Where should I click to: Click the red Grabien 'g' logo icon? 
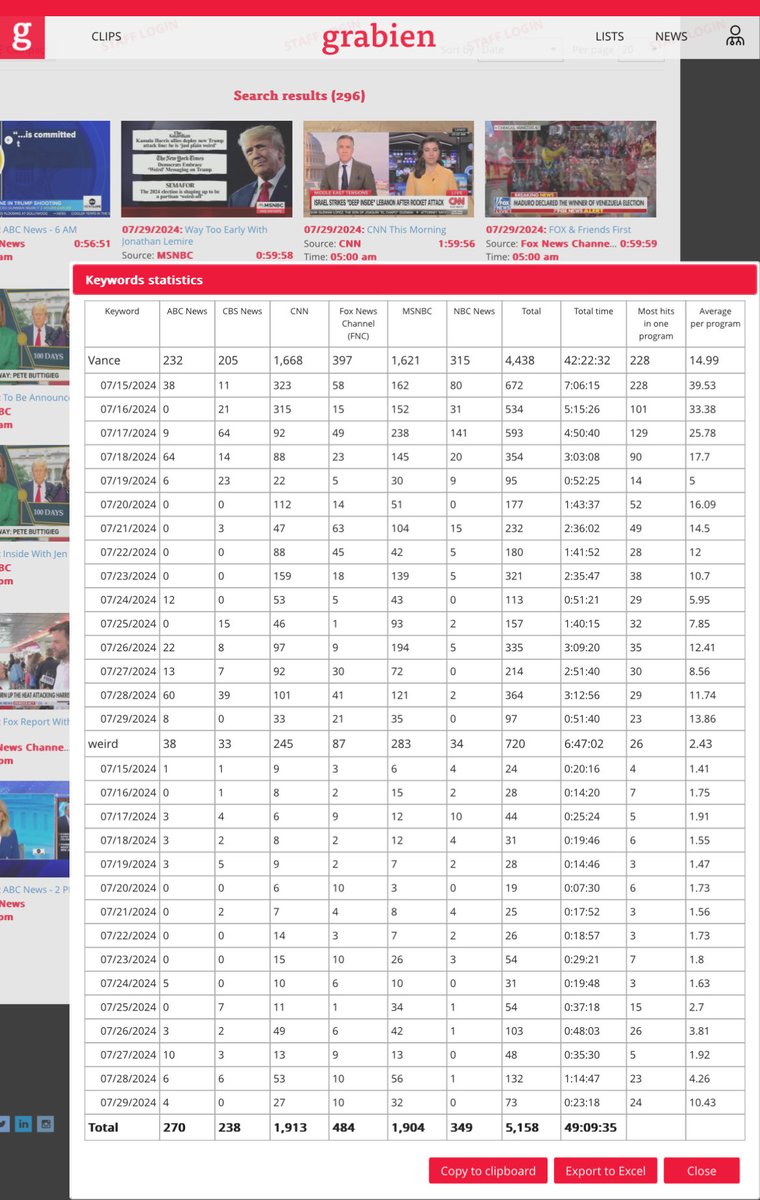coord(21,37)
